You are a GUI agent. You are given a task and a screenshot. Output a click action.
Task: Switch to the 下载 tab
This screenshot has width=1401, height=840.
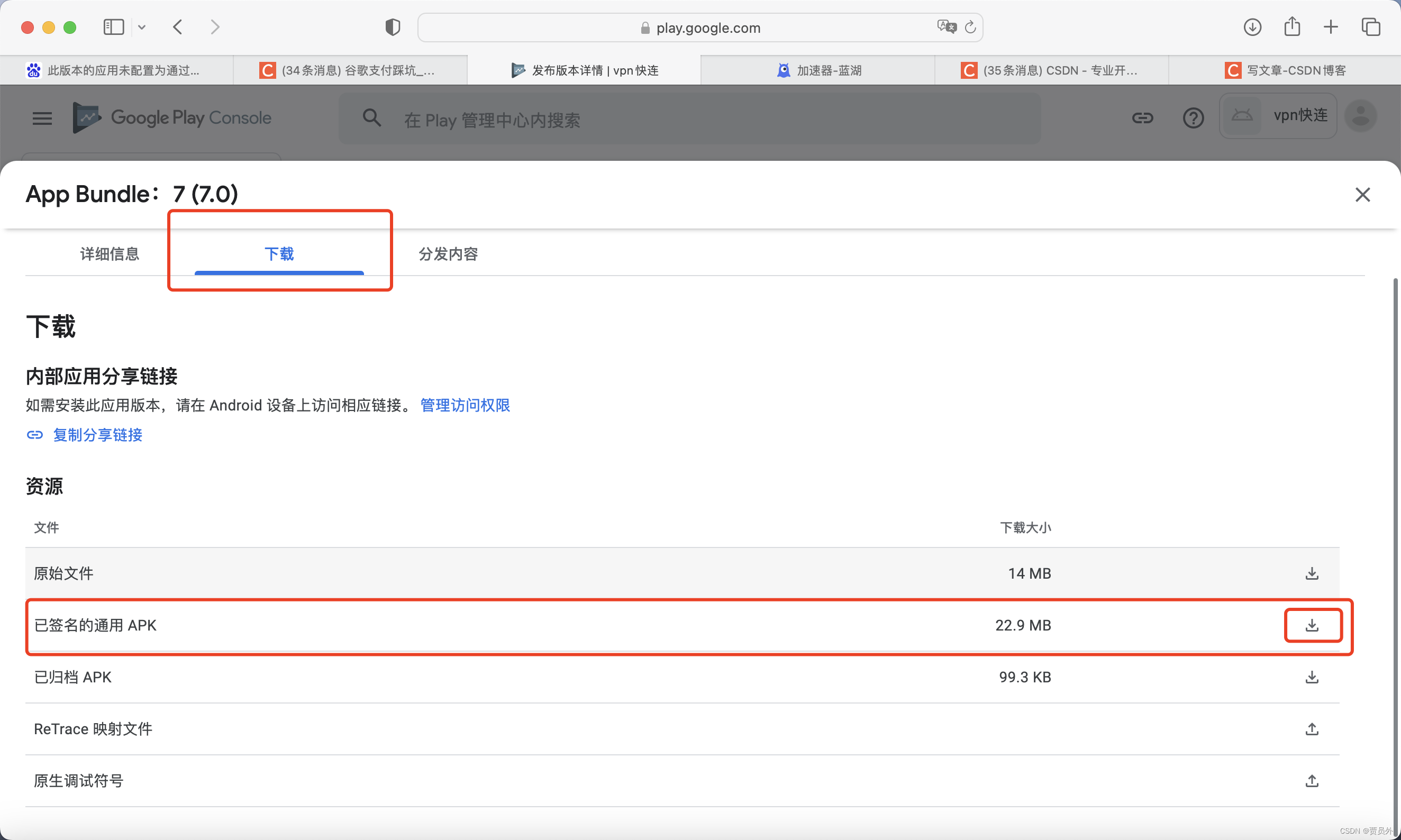click(x=279, y=254)
